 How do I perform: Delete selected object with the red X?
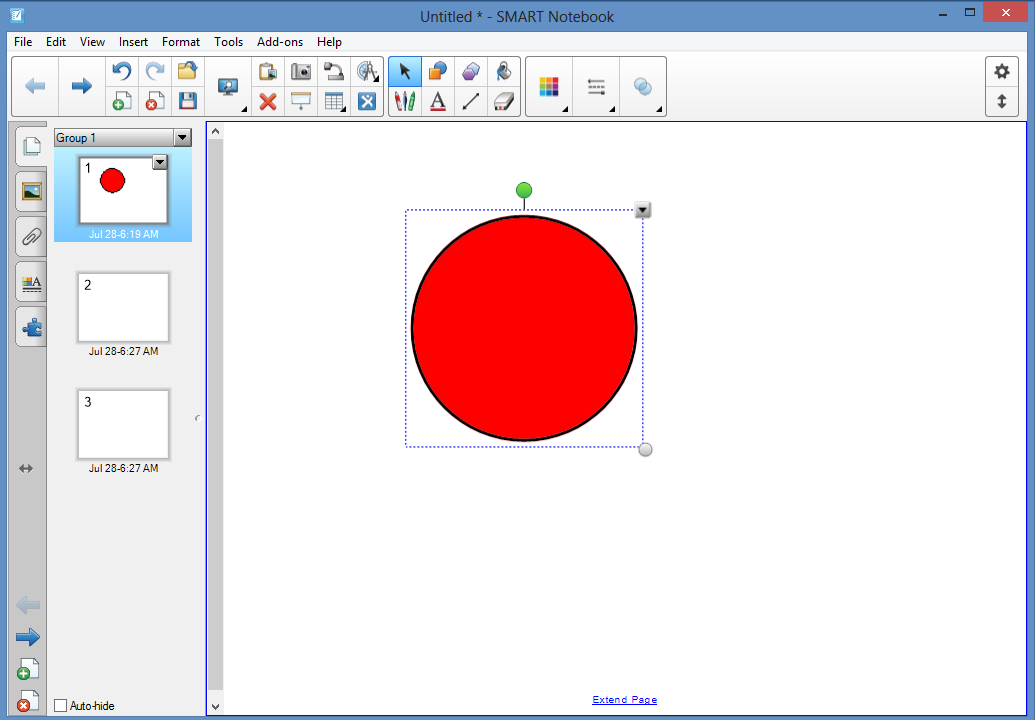267,101
